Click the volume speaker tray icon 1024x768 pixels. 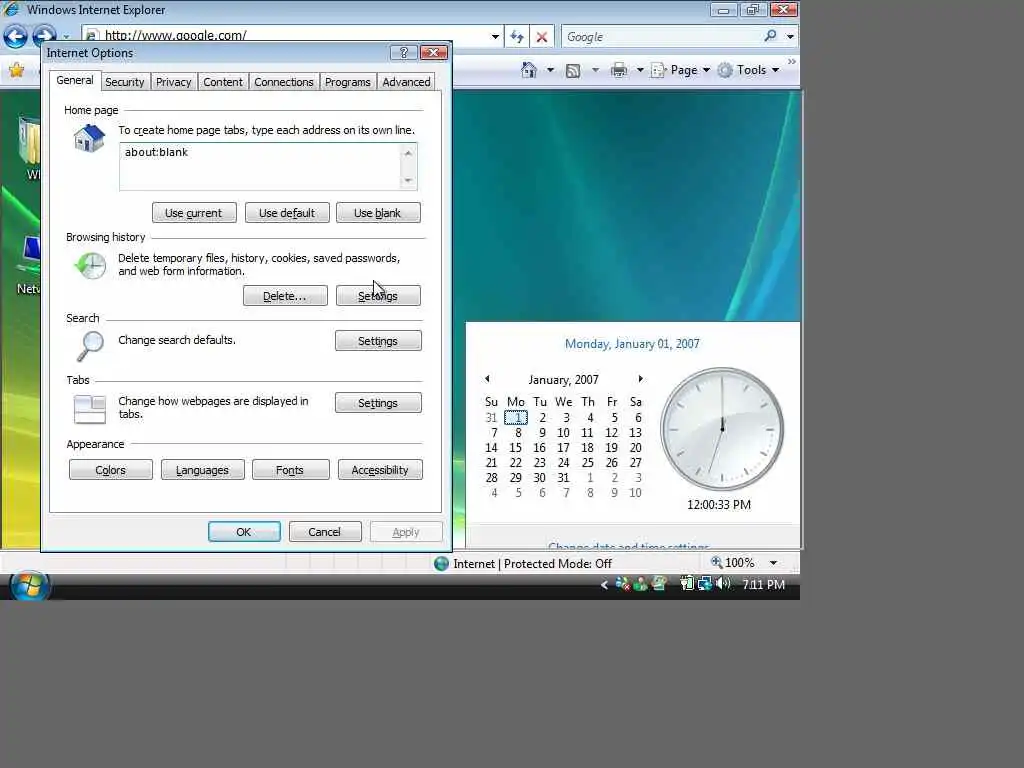pyautogui.click(x=723, y=583)
